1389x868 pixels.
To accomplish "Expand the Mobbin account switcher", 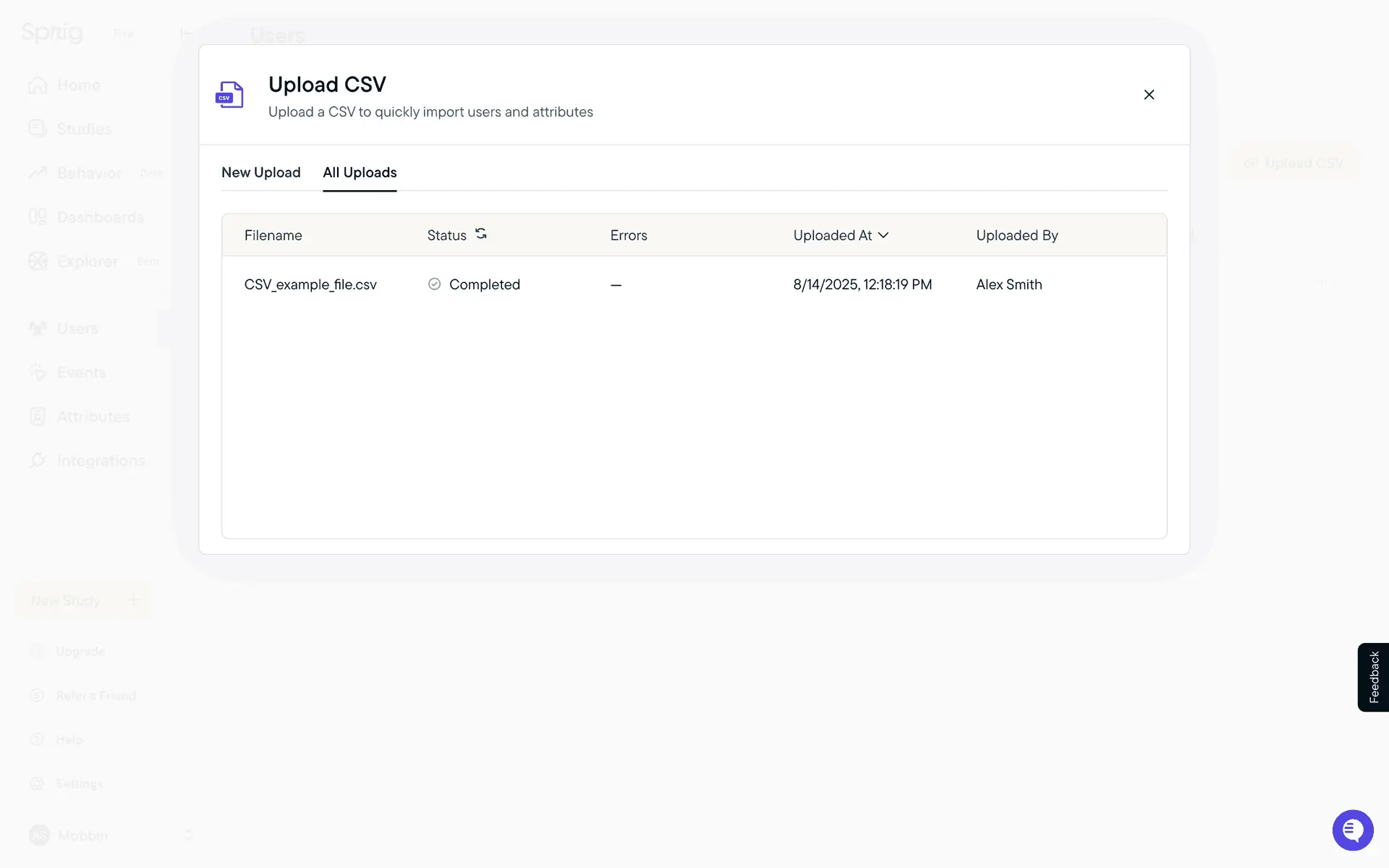I will click(189, 835).
